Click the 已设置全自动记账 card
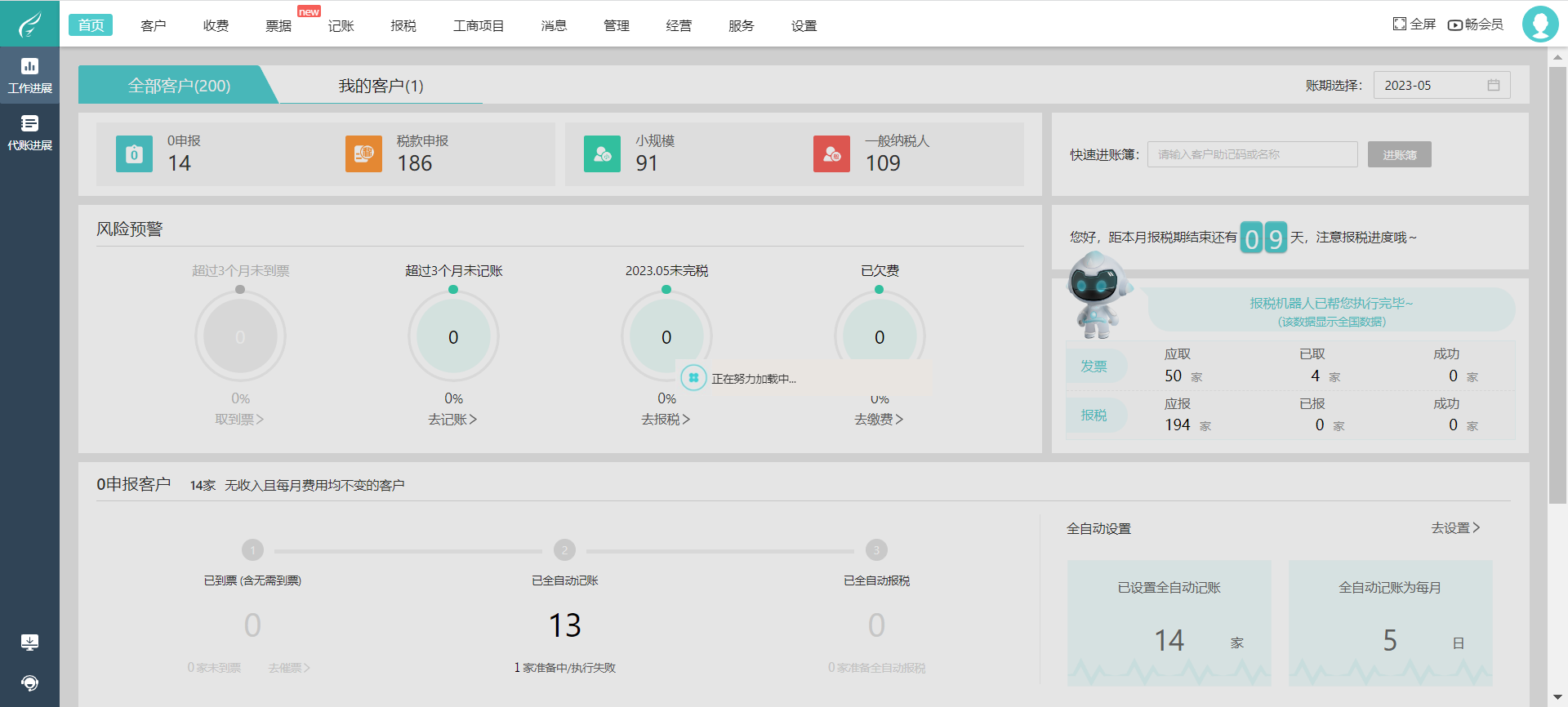Viewport: 1568px width, 707px height. 1169,622
